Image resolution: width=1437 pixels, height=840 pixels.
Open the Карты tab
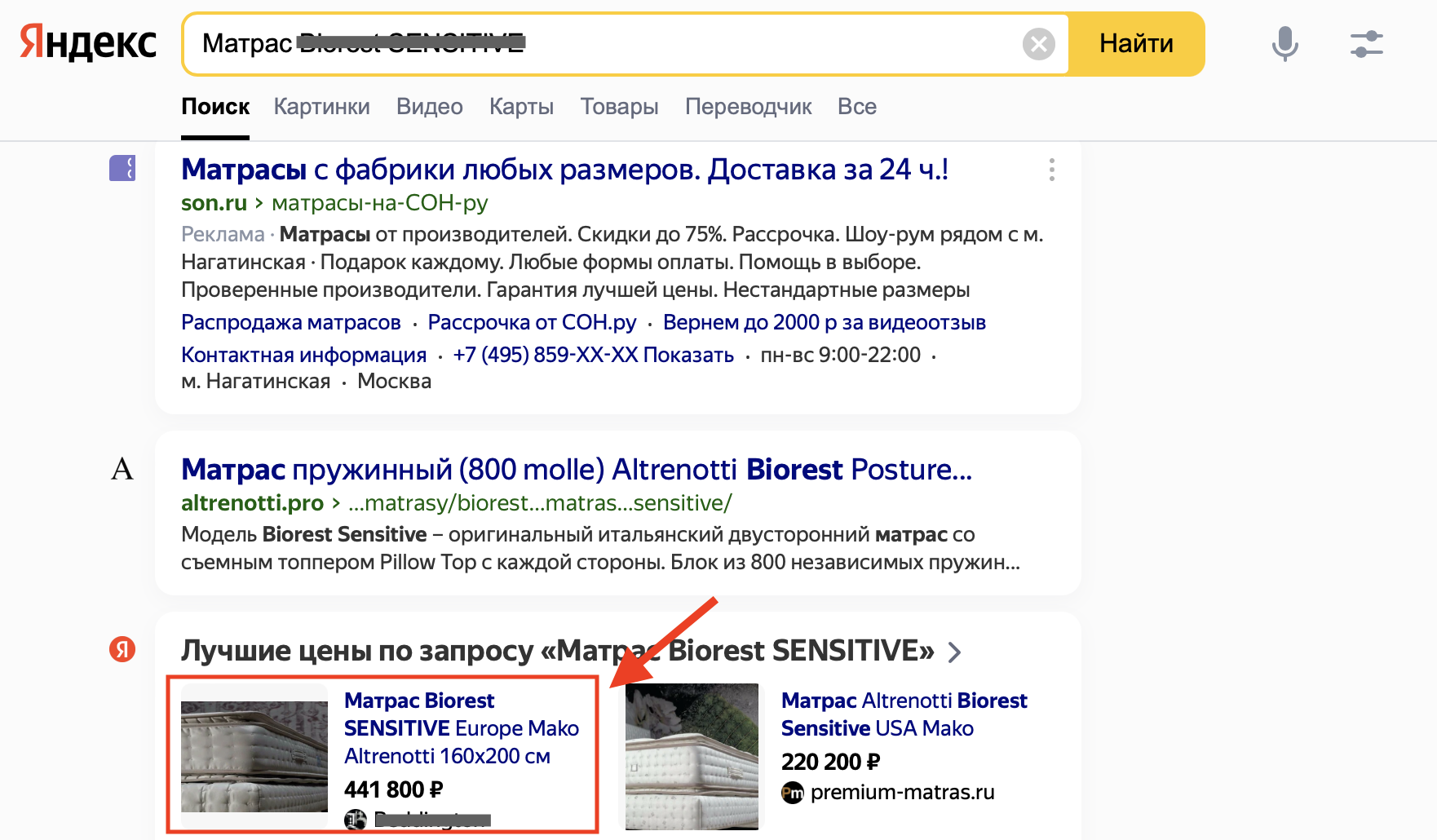(x=521, y=107)
